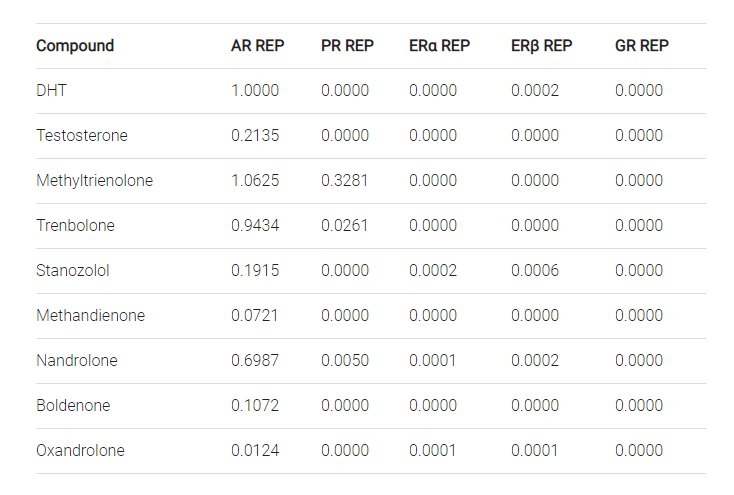
Task: Select the GR REP column header
Action: point(642,46)
